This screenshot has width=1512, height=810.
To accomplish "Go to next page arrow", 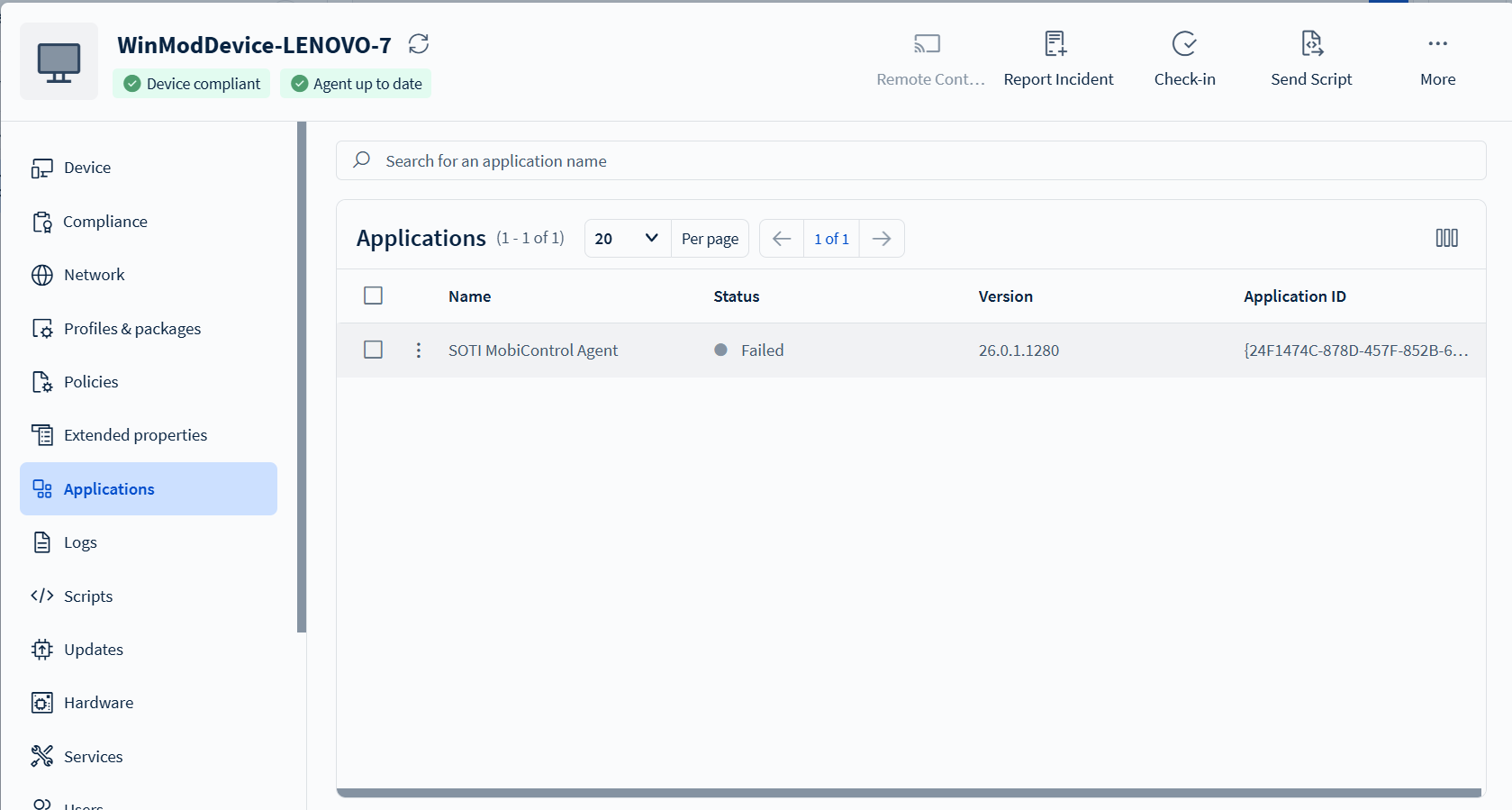I will click(882, 239).
